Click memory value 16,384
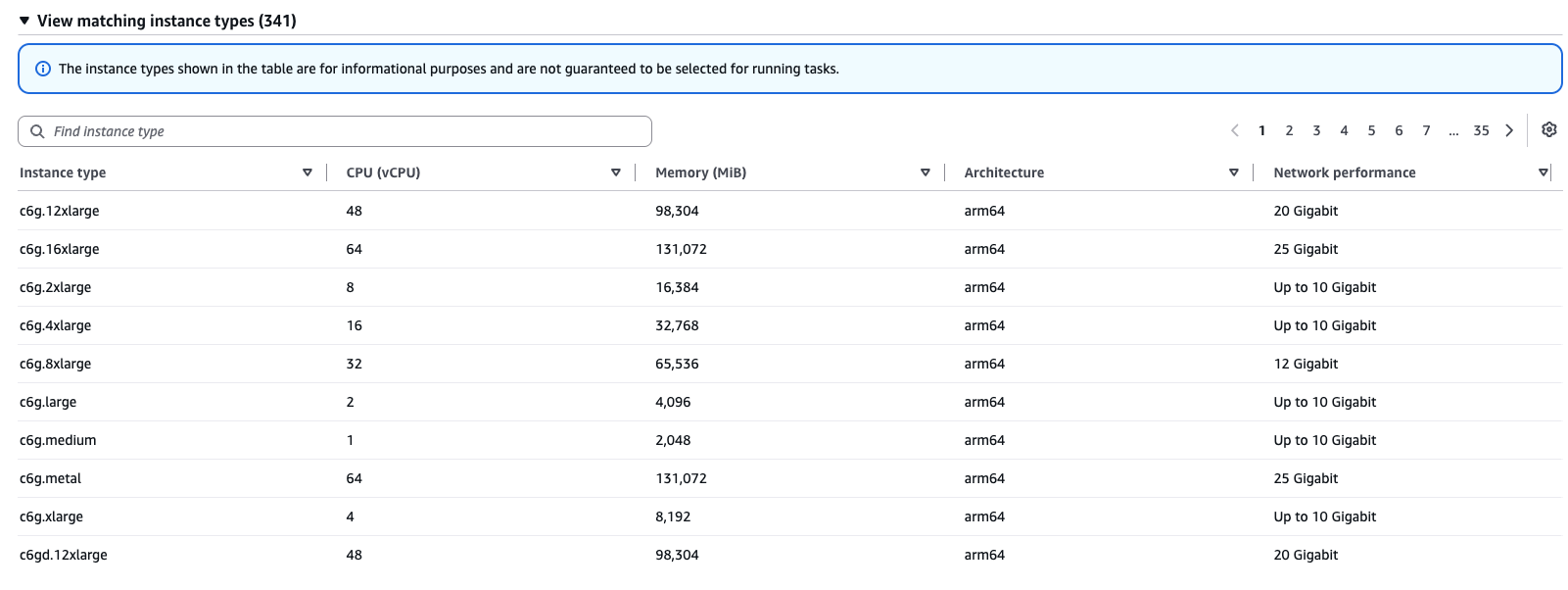Image resolution: width=1568 pixels, height=590 pixels. pos(677,287)
